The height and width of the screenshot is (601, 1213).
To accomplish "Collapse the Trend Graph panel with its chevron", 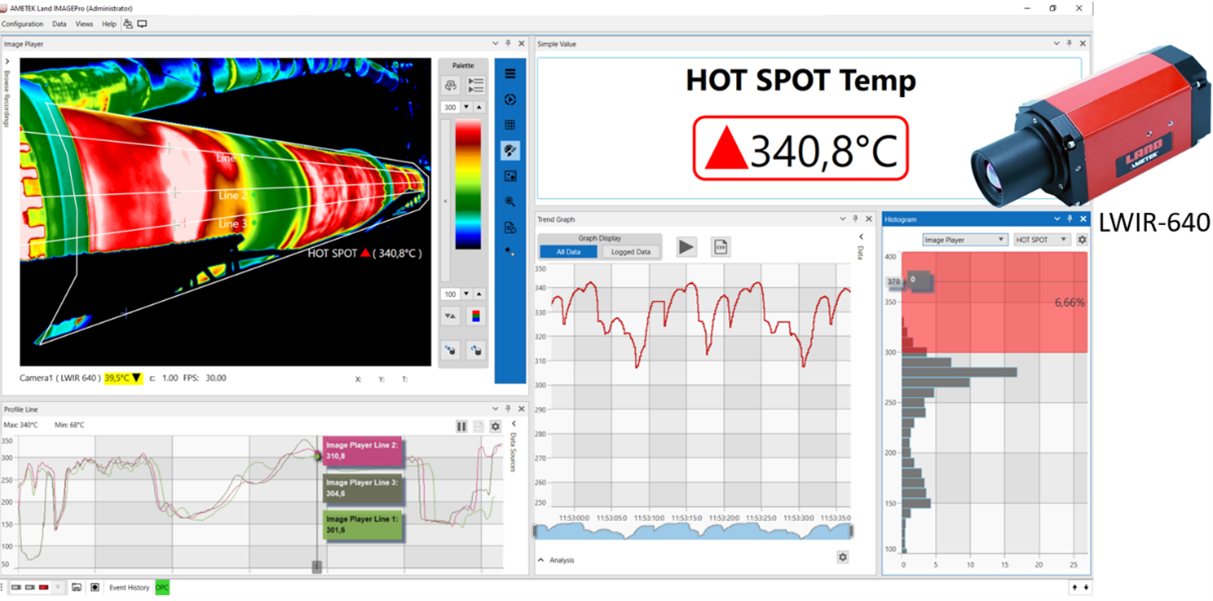I will point(841,218).
